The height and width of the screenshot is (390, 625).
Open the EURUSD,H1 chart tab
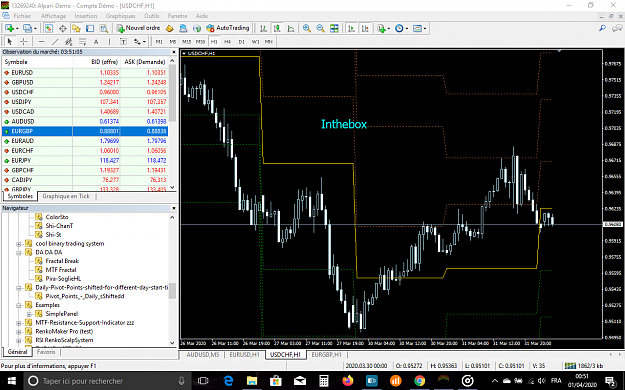[244, 355]
